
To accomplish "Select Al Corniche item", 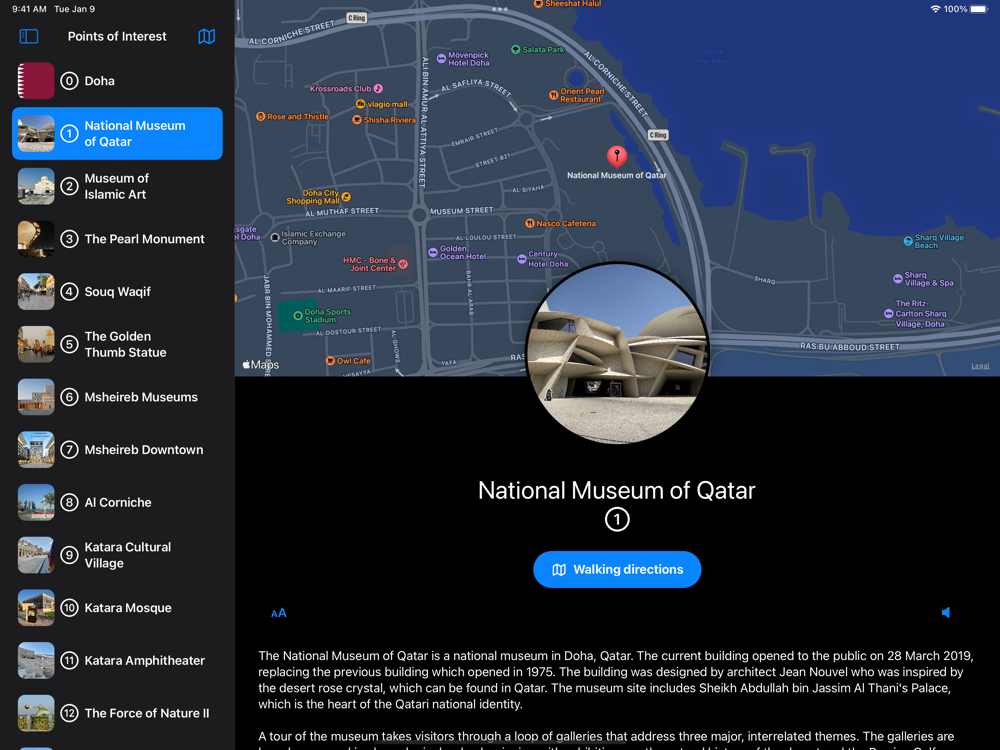I will coord(117,503).
